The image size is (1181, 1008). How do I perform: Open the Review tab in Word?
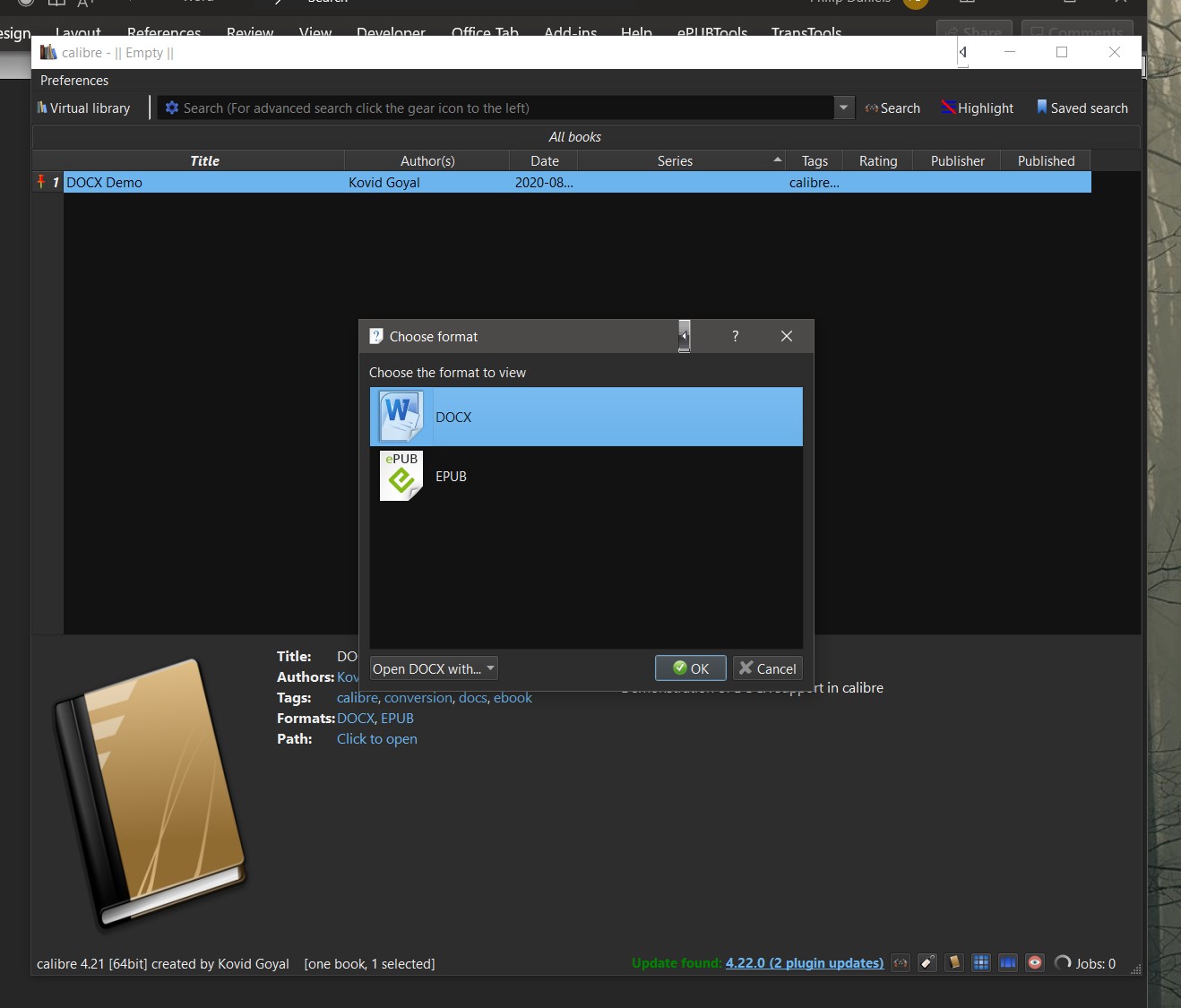coord(250,32)
